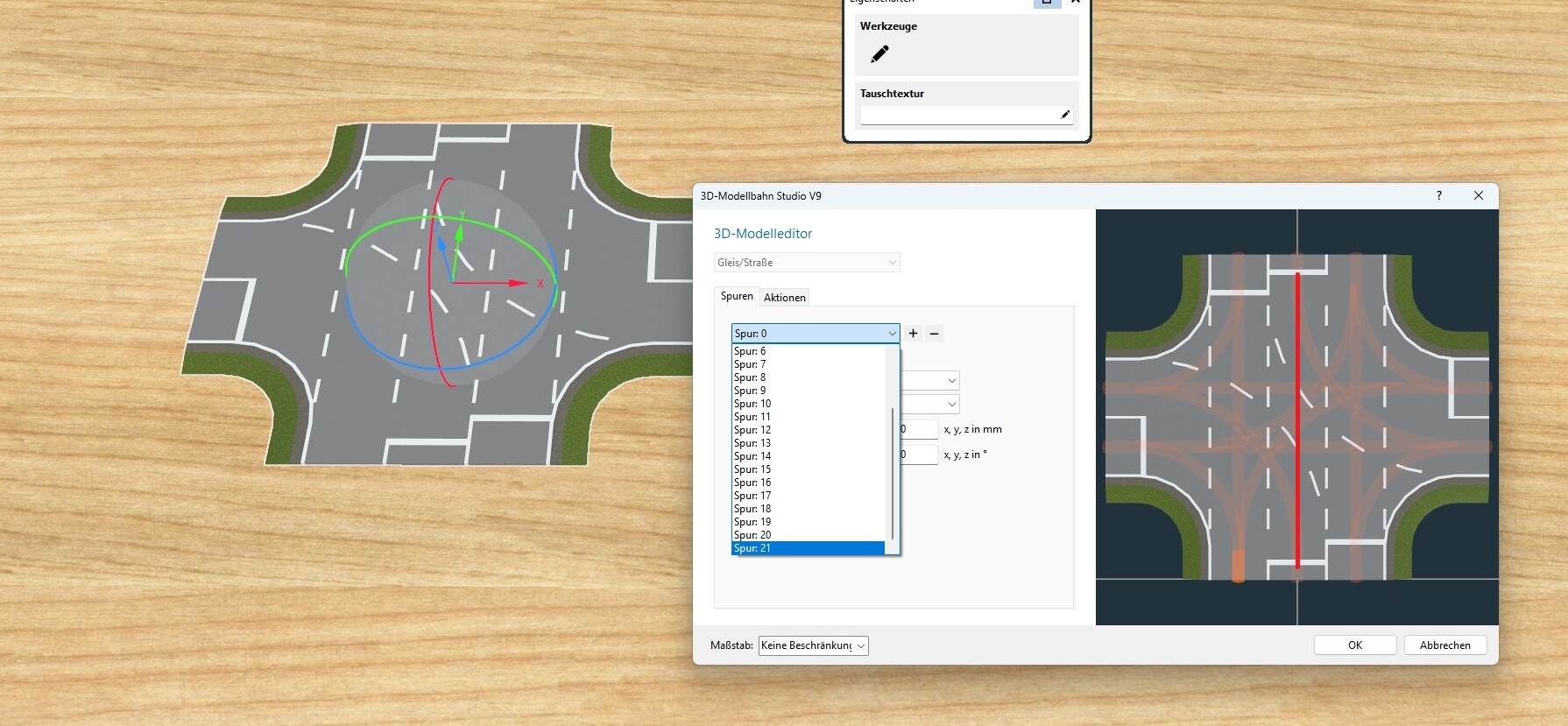
Task: Click the x, y, z in mm input field
Action: [x=919, y=429]
